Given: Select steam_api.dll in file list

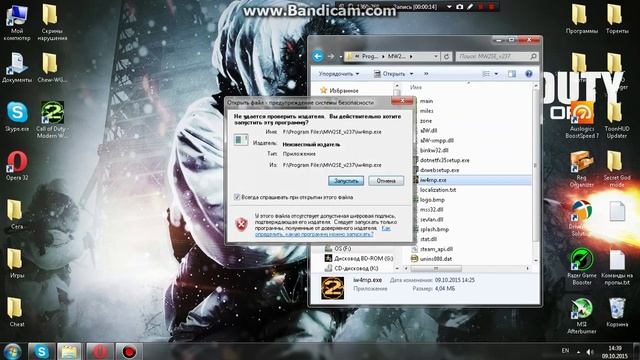Looking at the screenshot, I should point(436,249).
